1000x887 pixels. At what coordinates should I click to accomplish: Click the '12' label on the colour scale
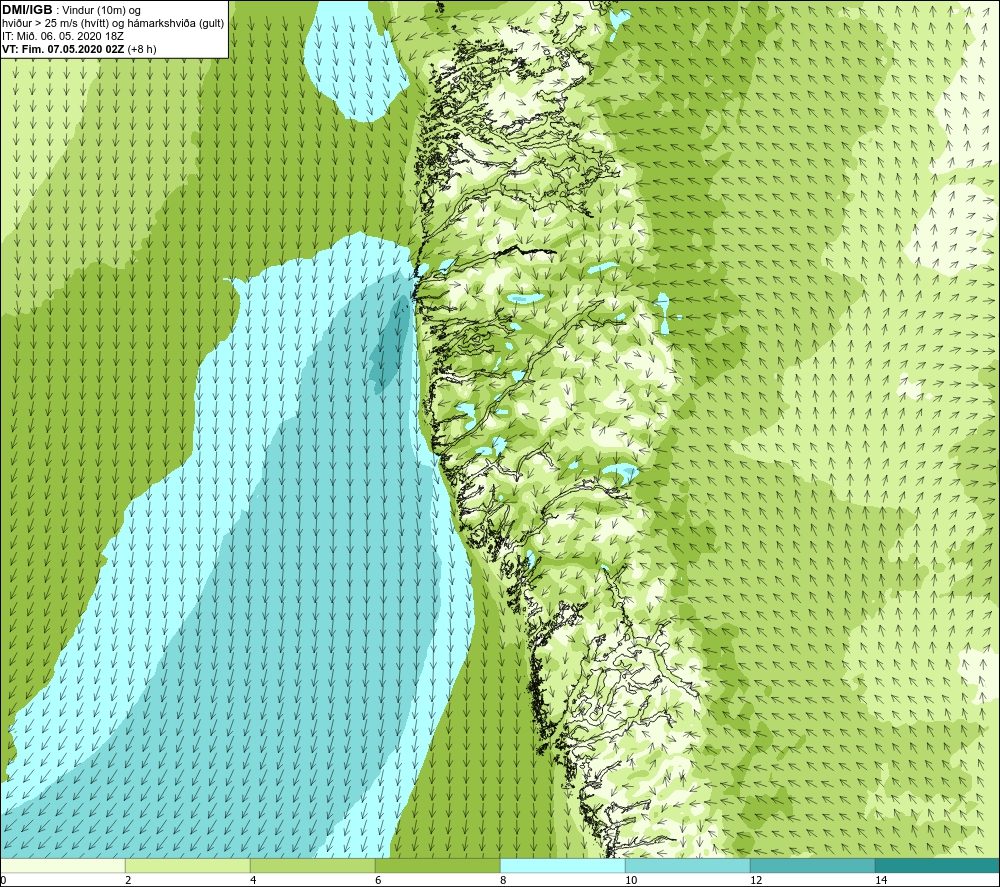pos(756,880)
